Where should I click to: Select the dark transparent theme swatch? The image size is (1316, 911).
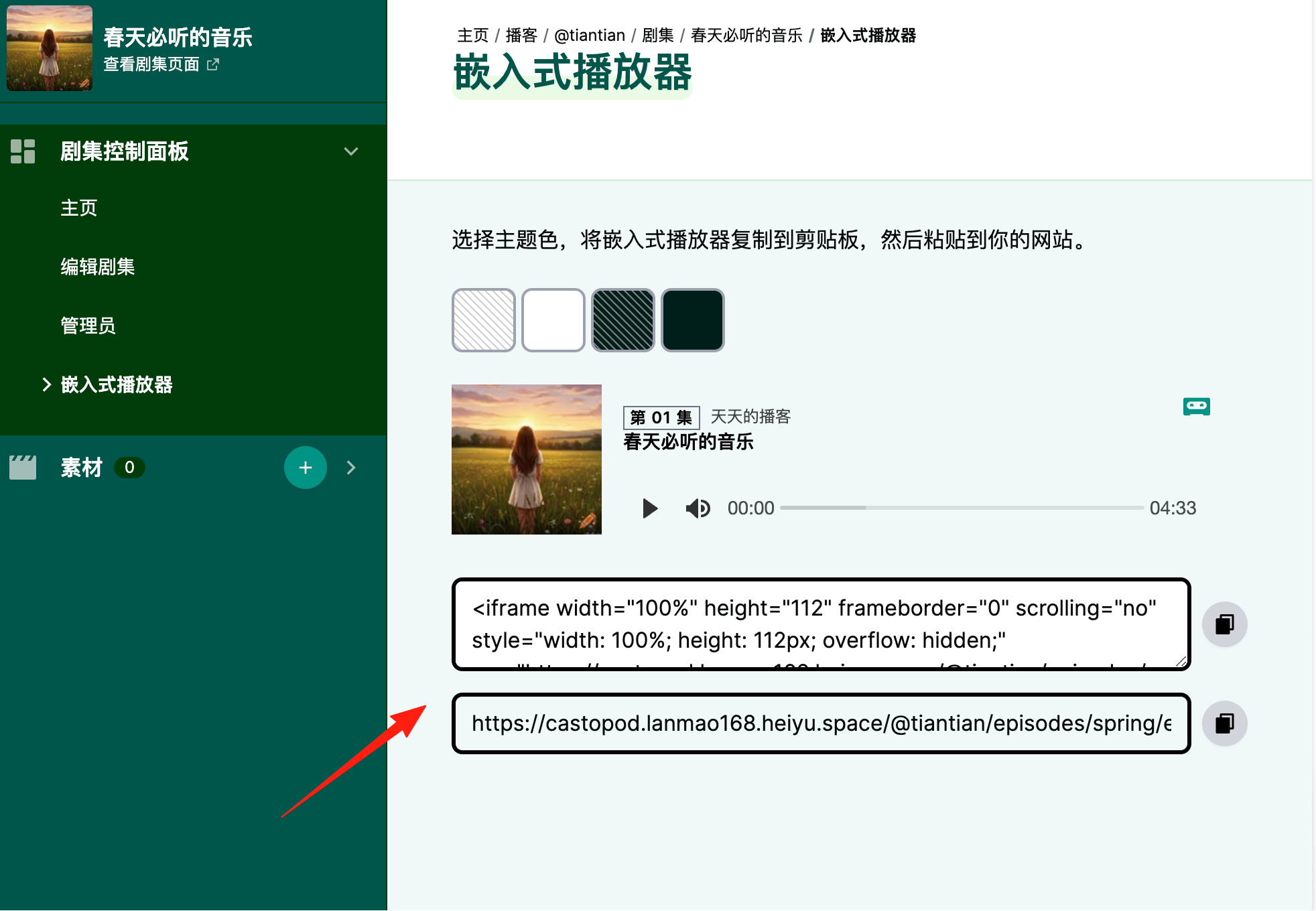point(623,320)
